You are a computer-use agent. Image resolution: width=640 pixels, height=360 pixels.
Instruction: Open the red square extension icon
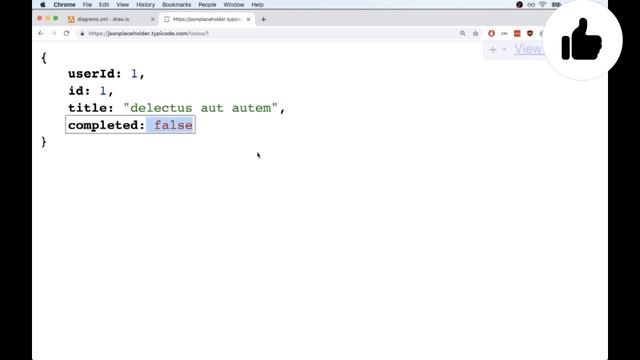coord(517,33)
